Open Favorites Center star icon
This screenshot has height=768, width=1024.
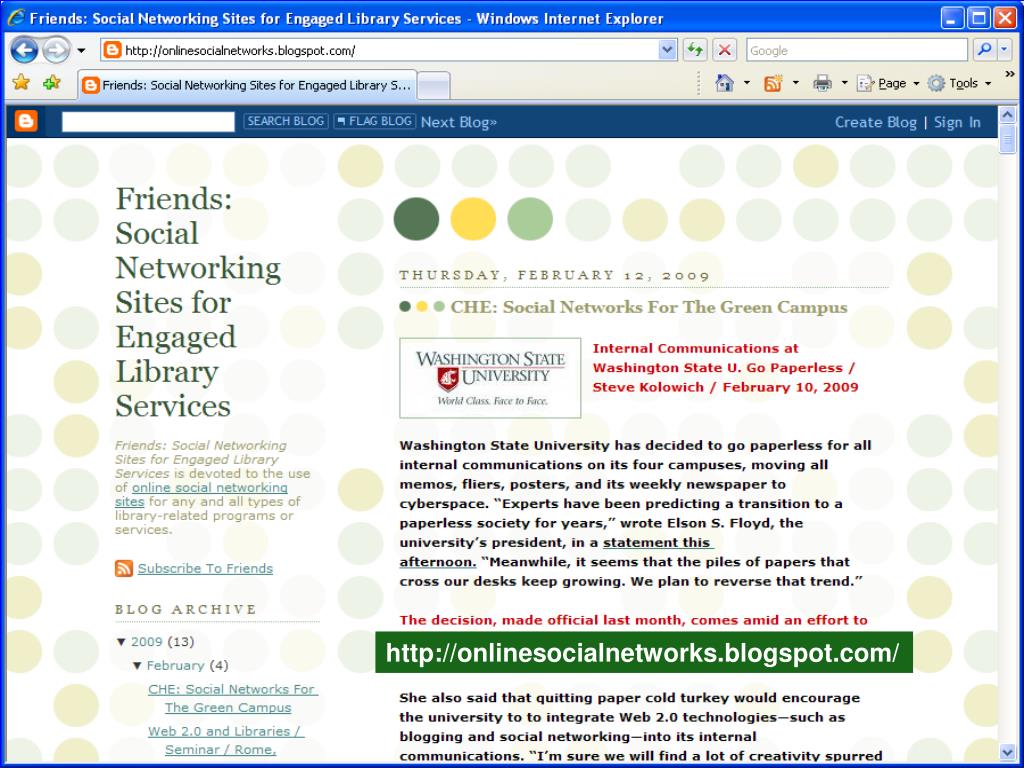pos(22,82)
